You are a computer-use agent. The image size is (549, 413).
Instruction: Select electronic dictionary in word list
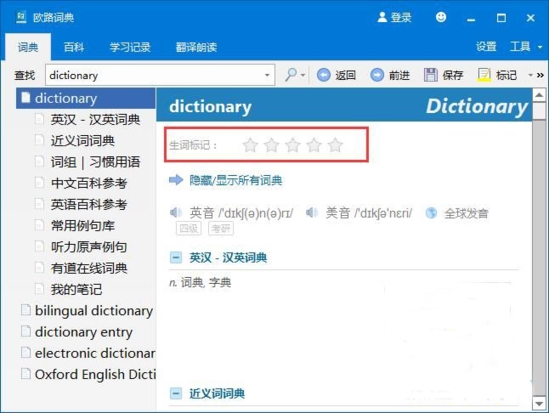click(x=95, y=353)
